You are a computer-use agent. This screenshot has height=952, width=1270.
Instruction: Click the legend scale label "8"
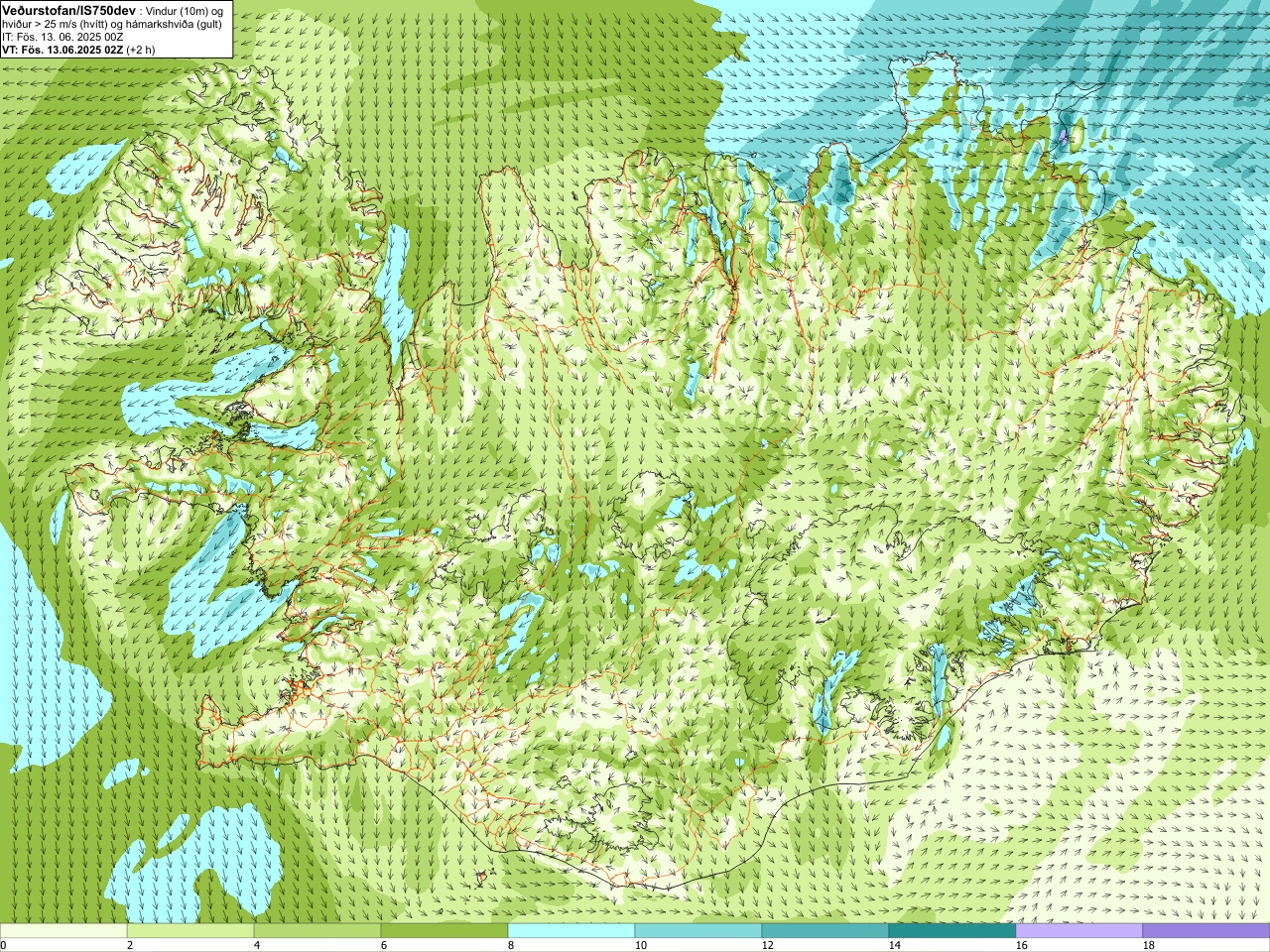click(510, 945)
